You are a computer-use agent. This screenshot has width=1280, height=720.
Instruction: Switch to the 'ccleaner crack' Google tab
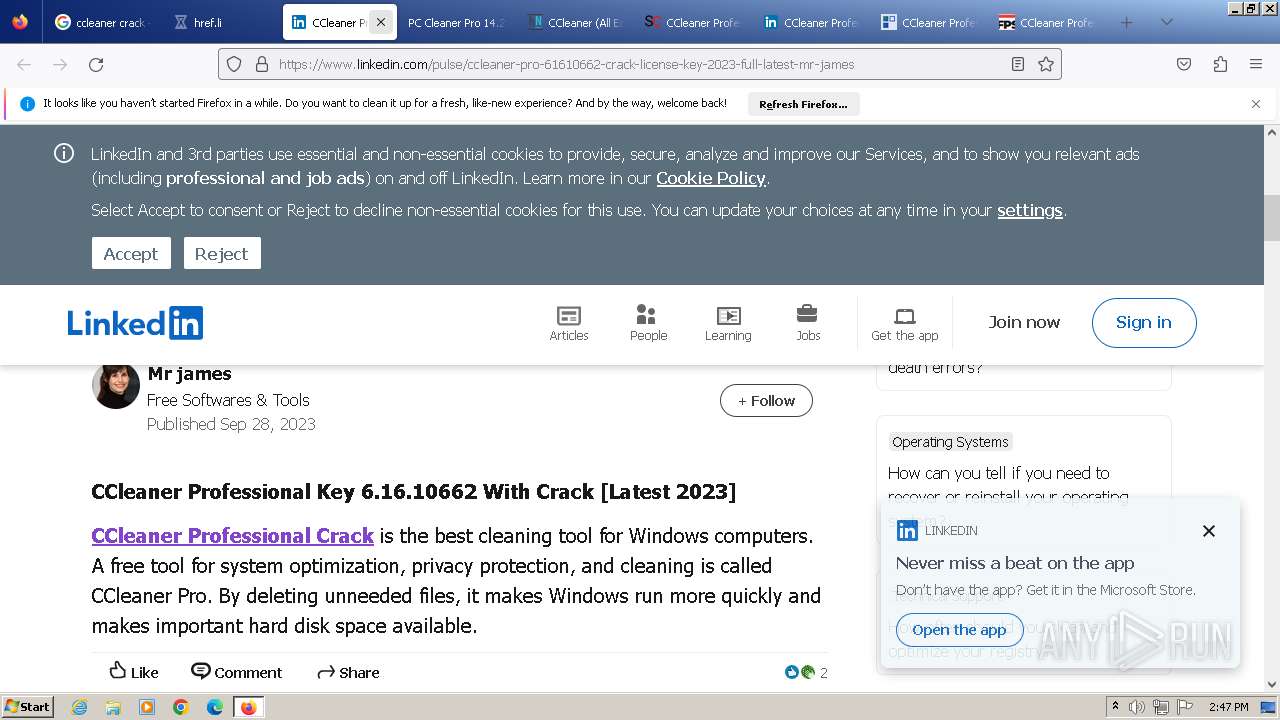pyautogui.click(x=101, y=22)
